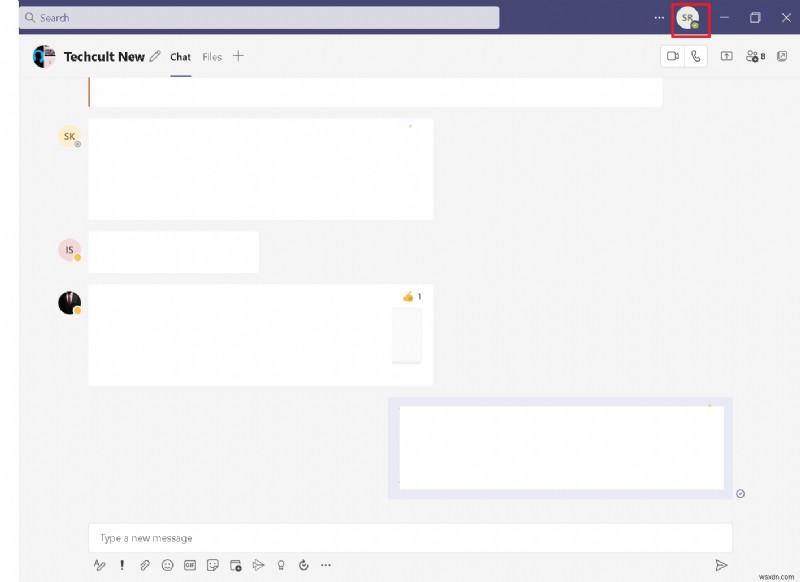The width and height of the screenshot is (800, 582).
Task: Open the image thumbnail in message
Action: pos(407,335)
